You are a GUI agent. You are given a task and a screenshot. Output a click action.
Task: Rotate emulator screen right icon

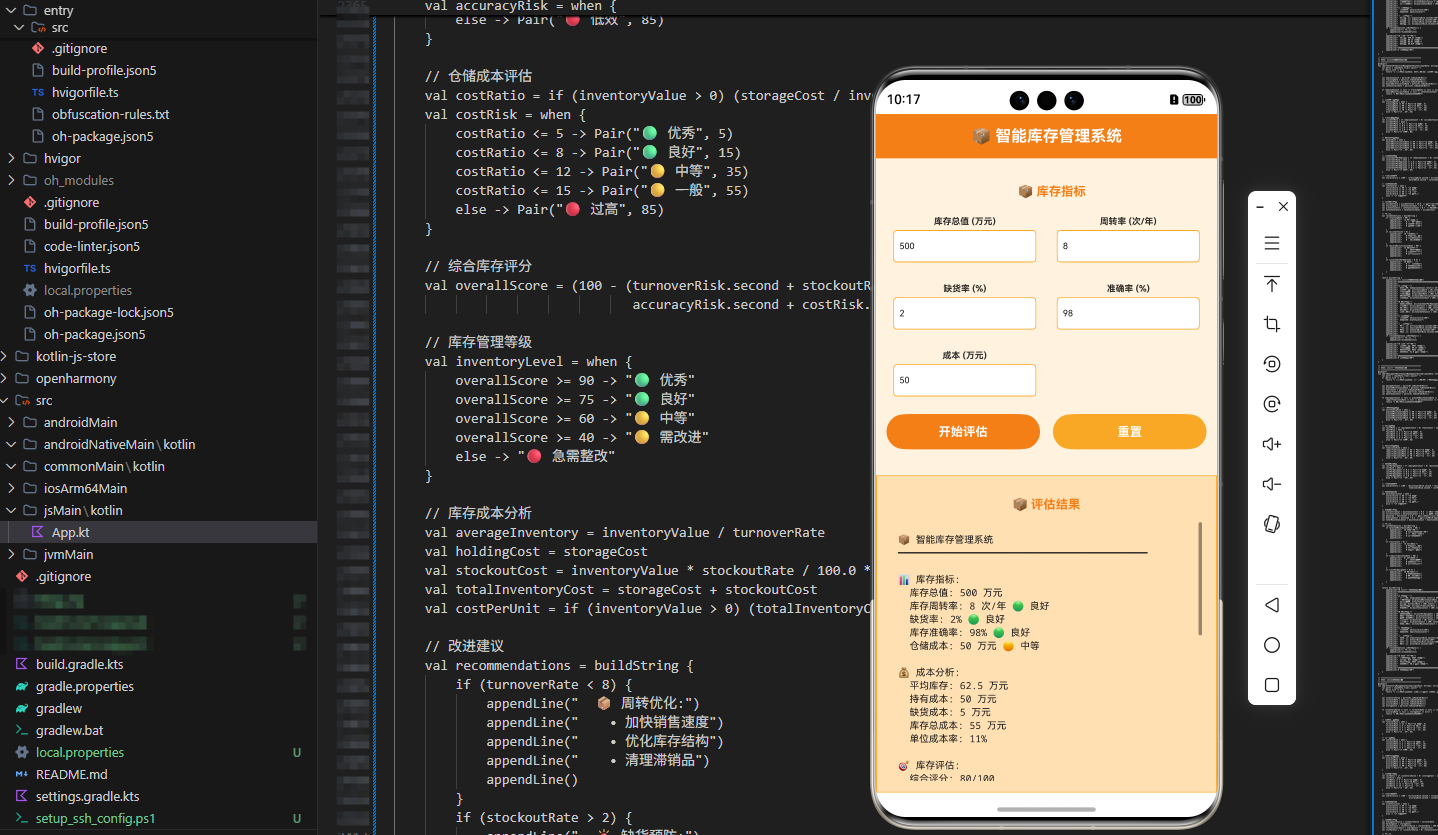pos(1272,404)
